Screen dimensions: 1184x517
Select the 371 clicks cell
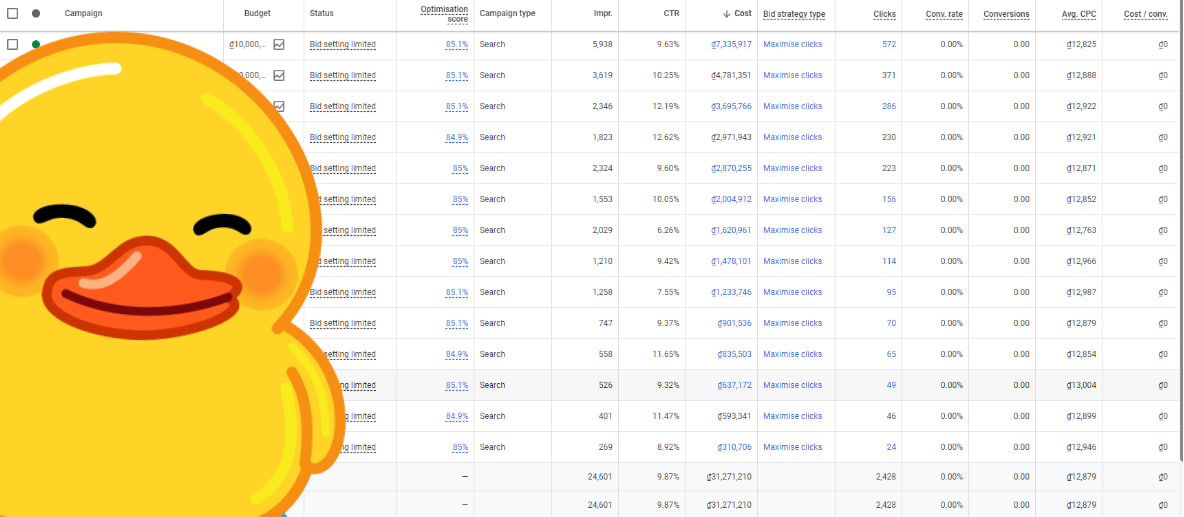889,75
